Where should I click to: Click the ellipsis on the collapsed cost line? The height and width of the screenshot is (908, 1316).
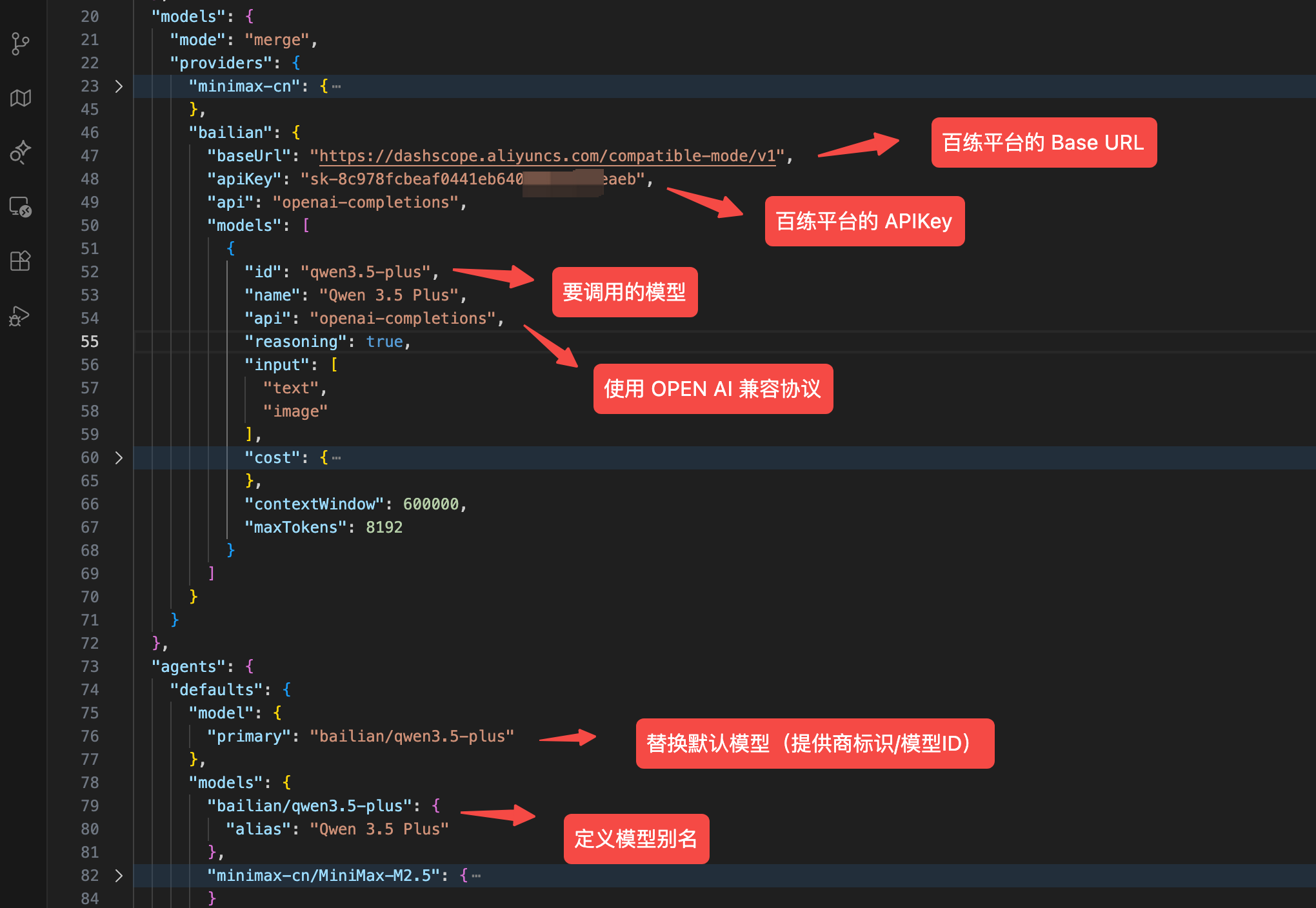pos(335,457)
